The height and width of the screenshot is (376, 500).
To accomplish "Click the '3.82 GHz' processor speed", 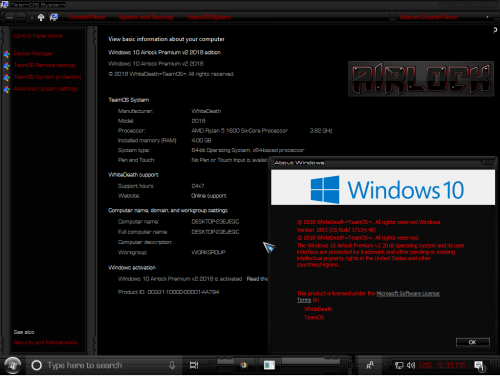I will pos(321,131).
